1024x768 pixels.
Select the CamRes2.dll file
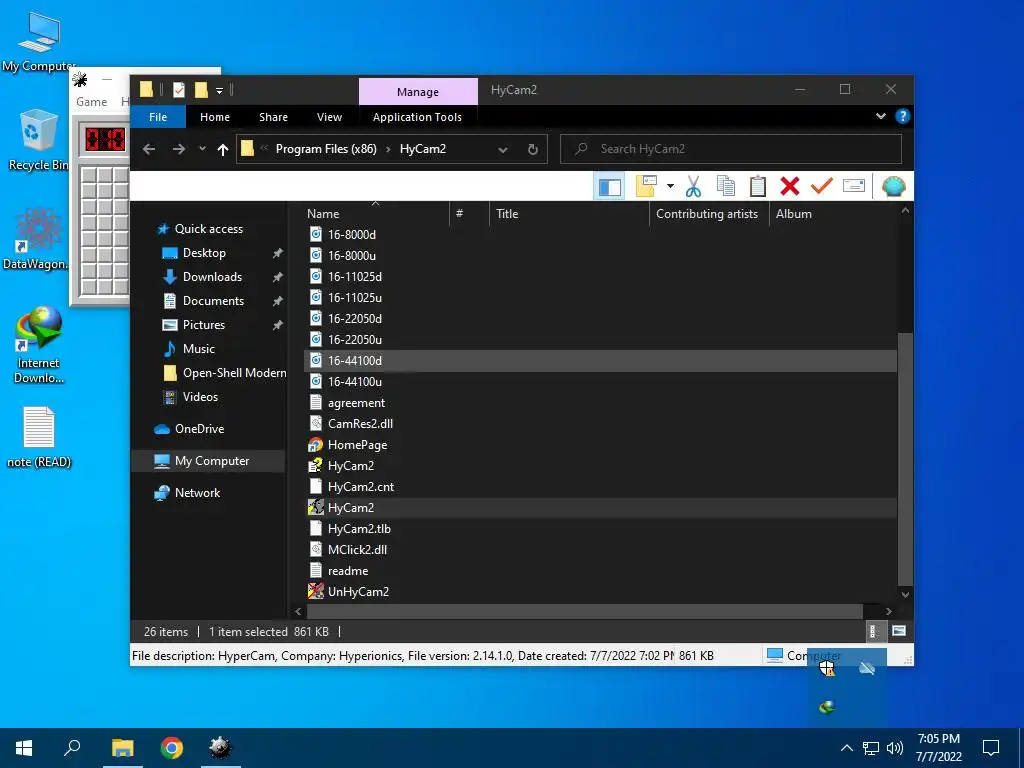click(x=360, y=424)
